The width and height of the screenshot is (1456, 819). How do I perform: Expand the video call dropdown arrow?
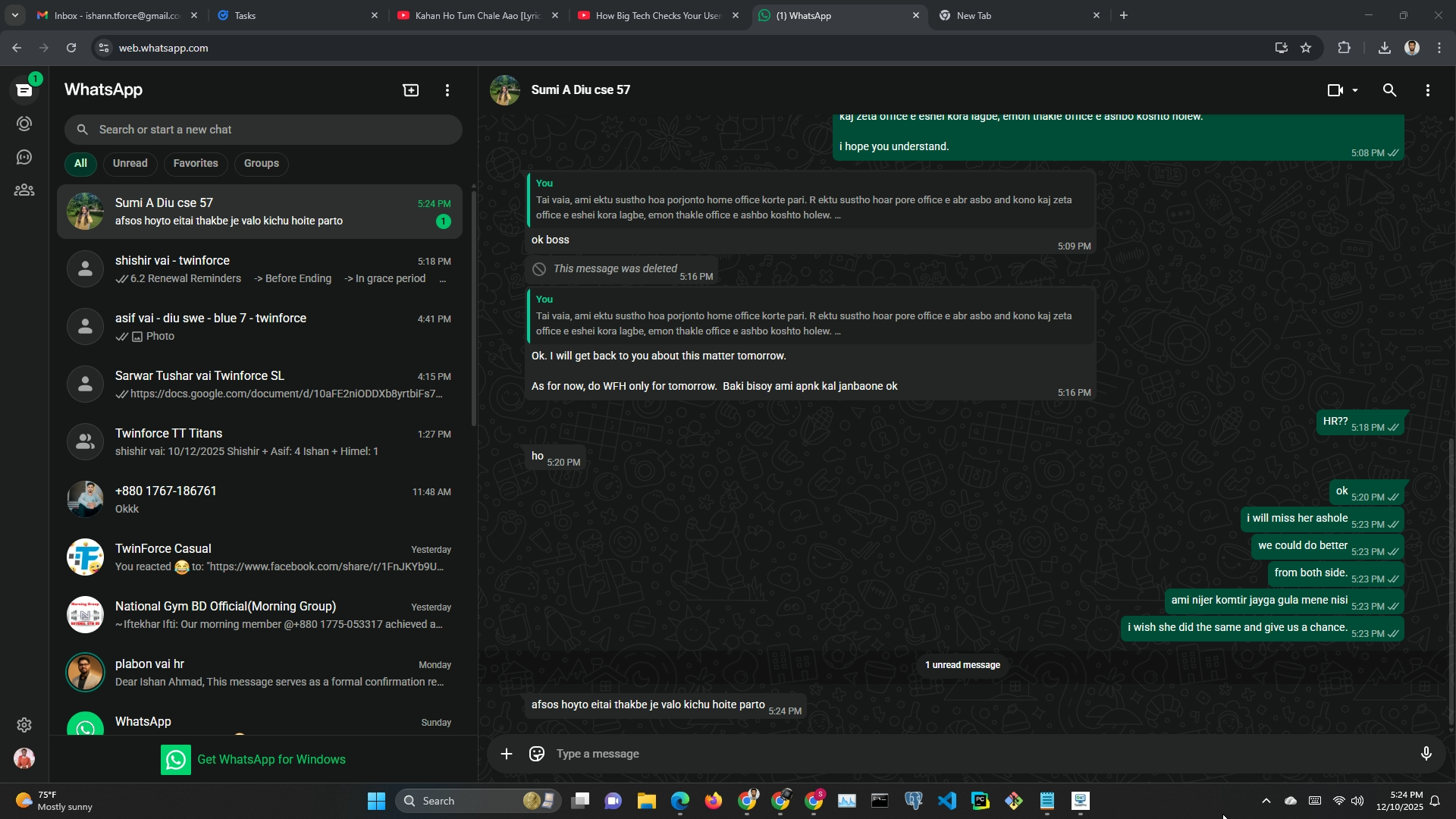(x=1355, y=90)
